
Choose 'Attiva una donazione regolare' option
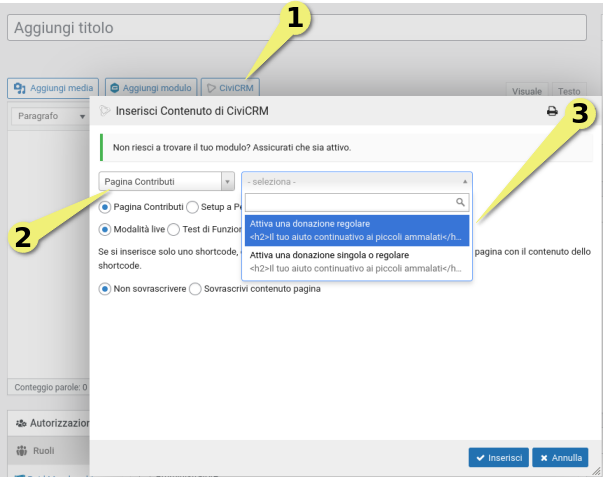pyautogui.click(x=357, y=230)
